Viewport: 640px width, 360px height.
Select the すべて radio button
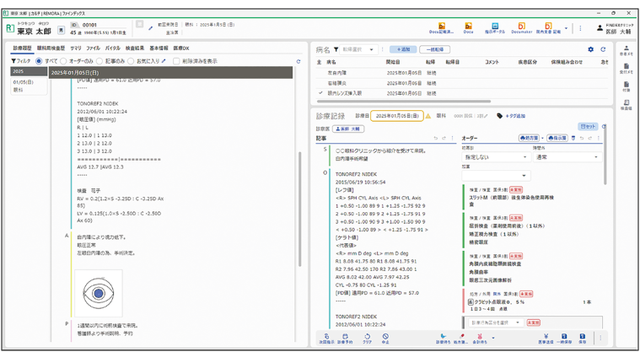(x=39, y=61)
